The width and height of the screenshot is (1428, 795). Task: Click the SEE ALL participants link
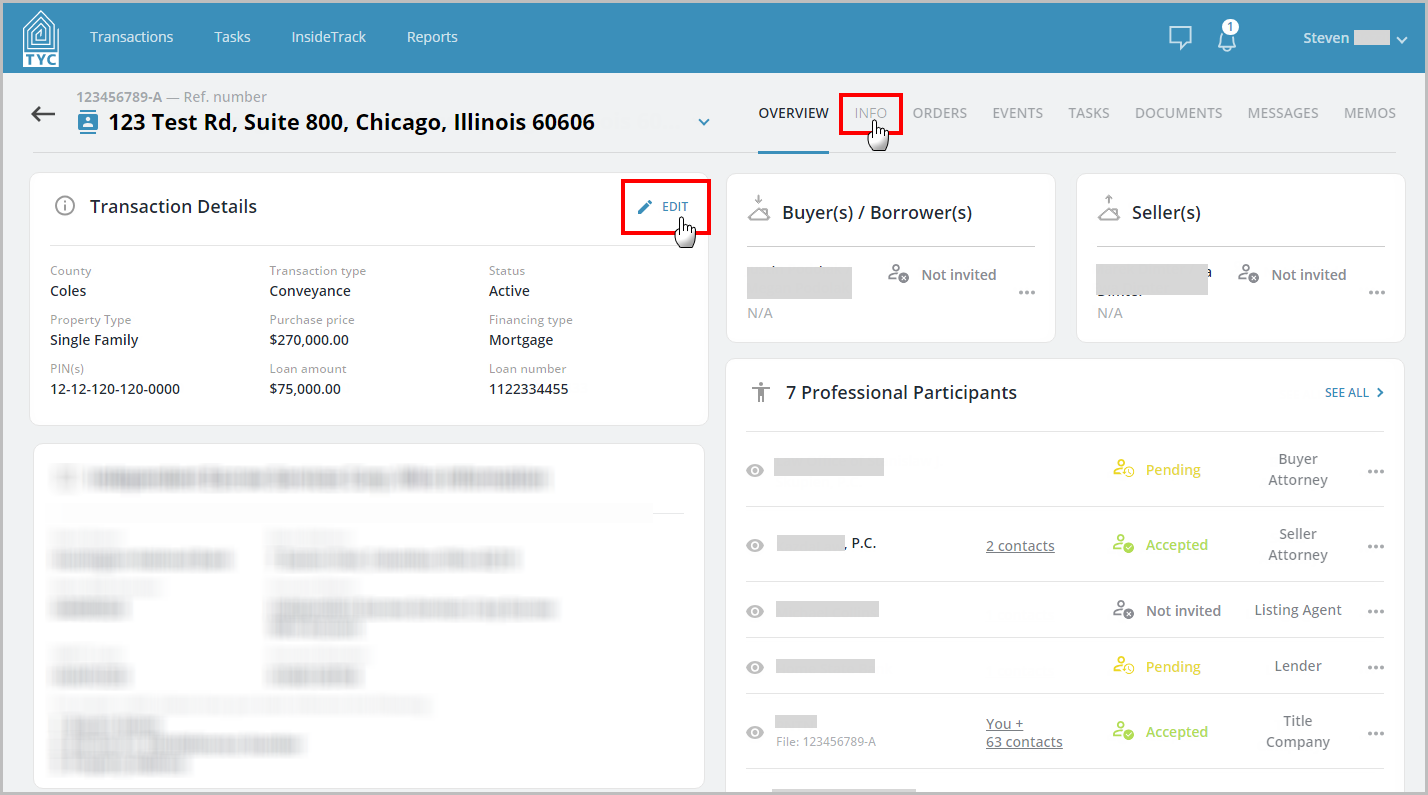(x=1353, y=392)
